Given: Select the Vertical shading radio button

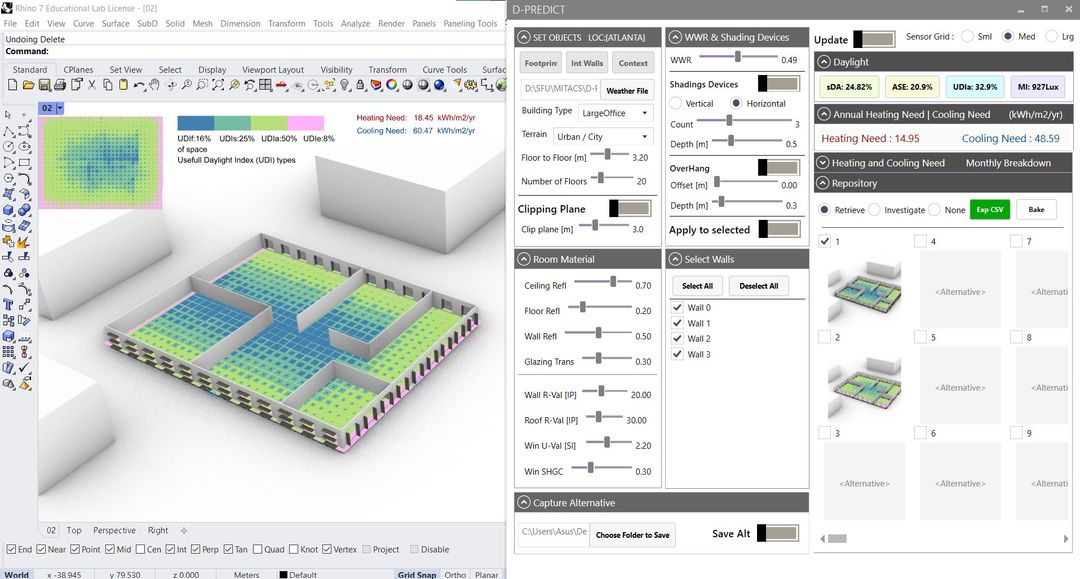Looking at the screenshot, I should [x=676, y=104].
